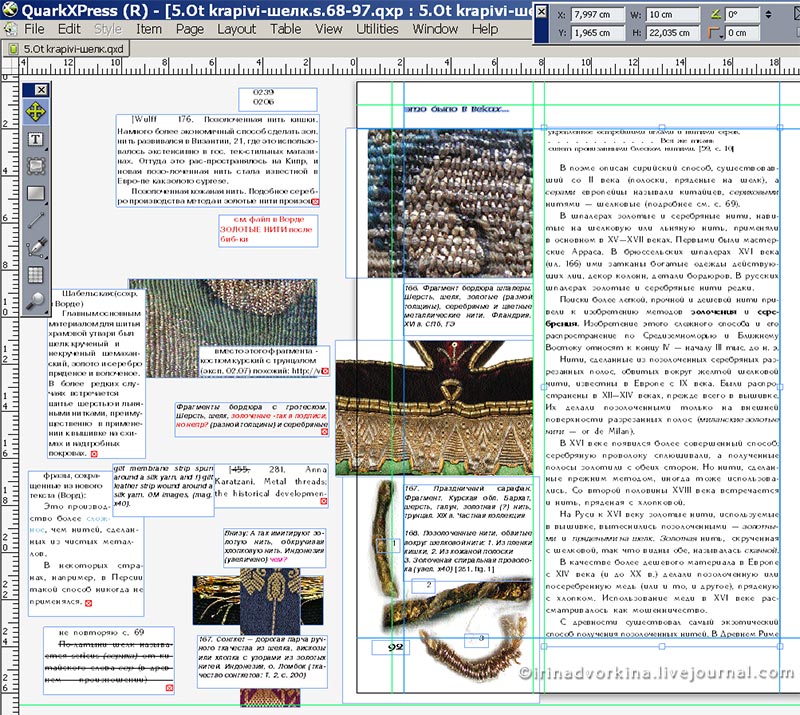
Task: Select the brown woven fabric photo on page
Action: [450, 203]
